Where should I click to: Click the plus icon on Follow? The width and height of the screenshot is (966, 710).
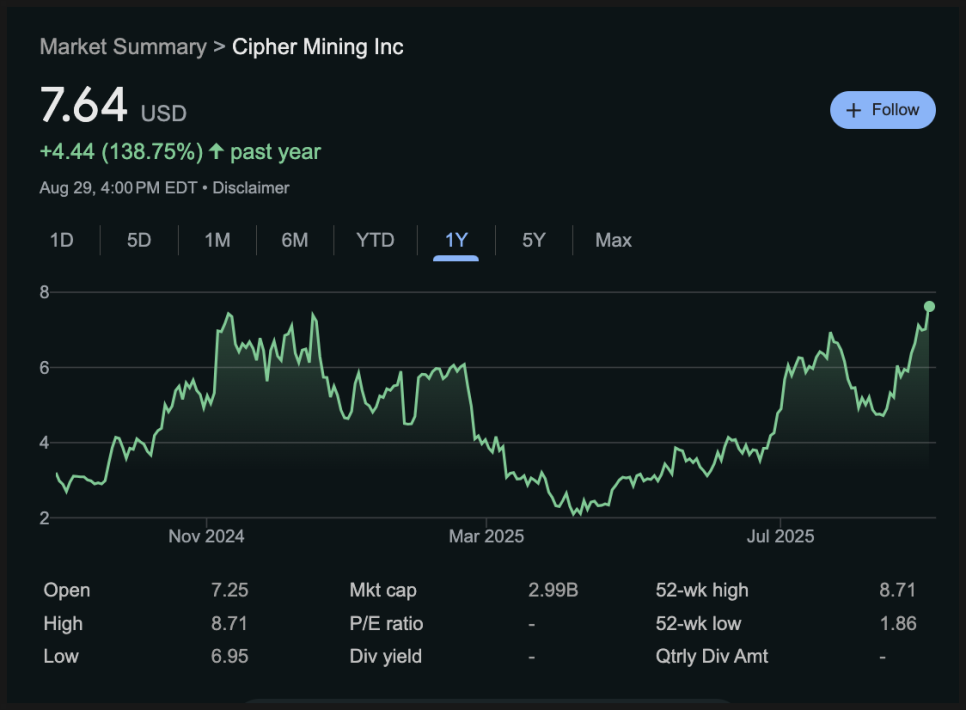(853, 110)
